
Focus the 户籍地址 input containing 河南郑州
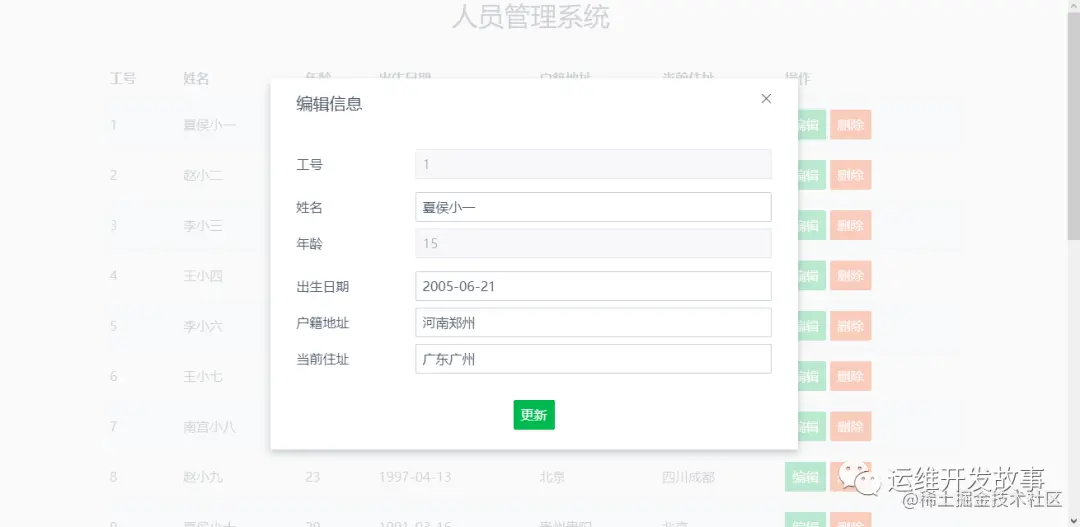[593, 322]
